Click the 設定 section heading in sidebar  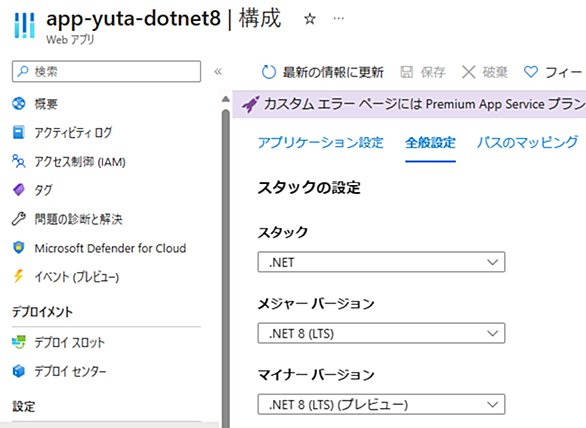[24, 406]
